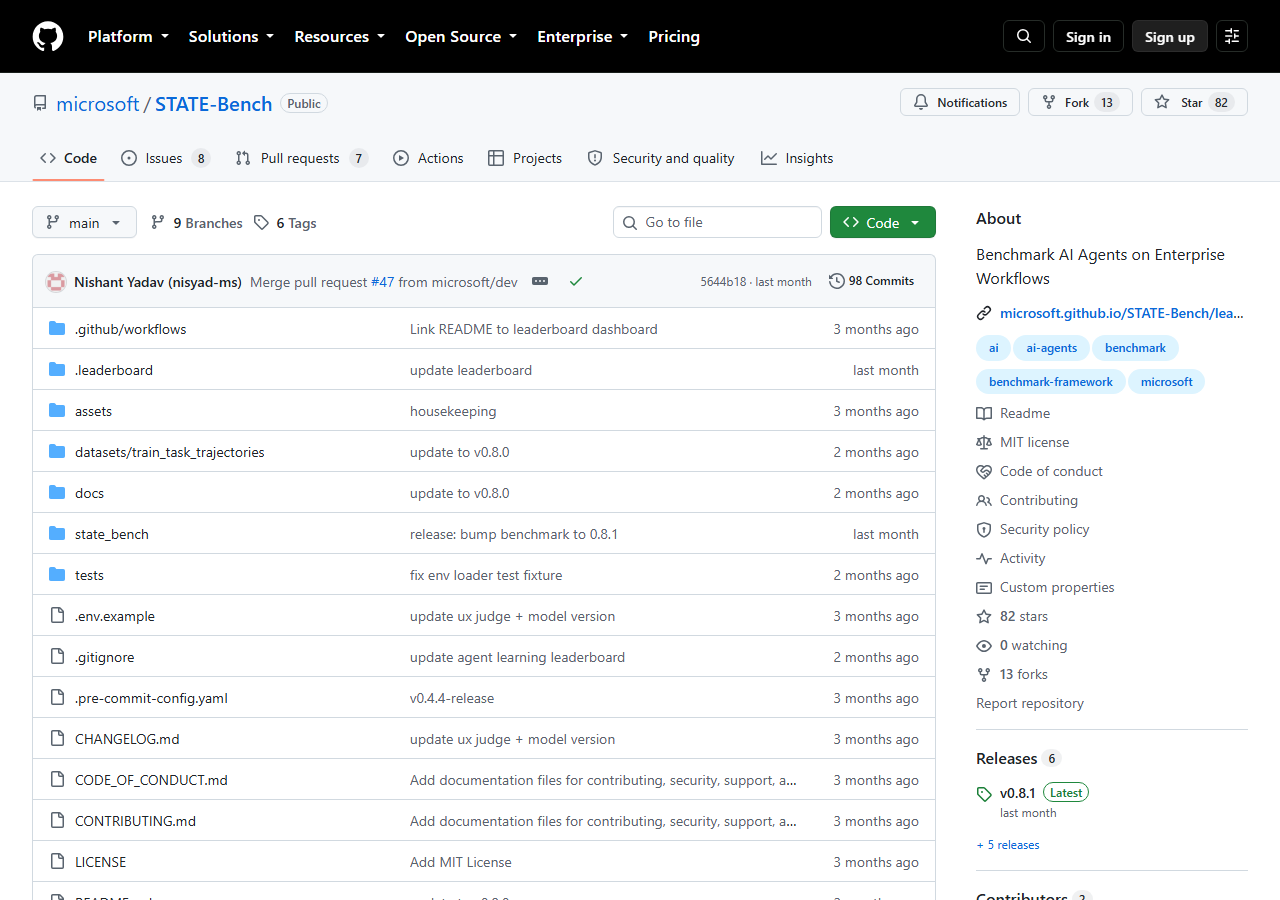This screenshot has width=1280, height=900.
Task: Switch to the Issues tab
Action: (x=165, y=158)
